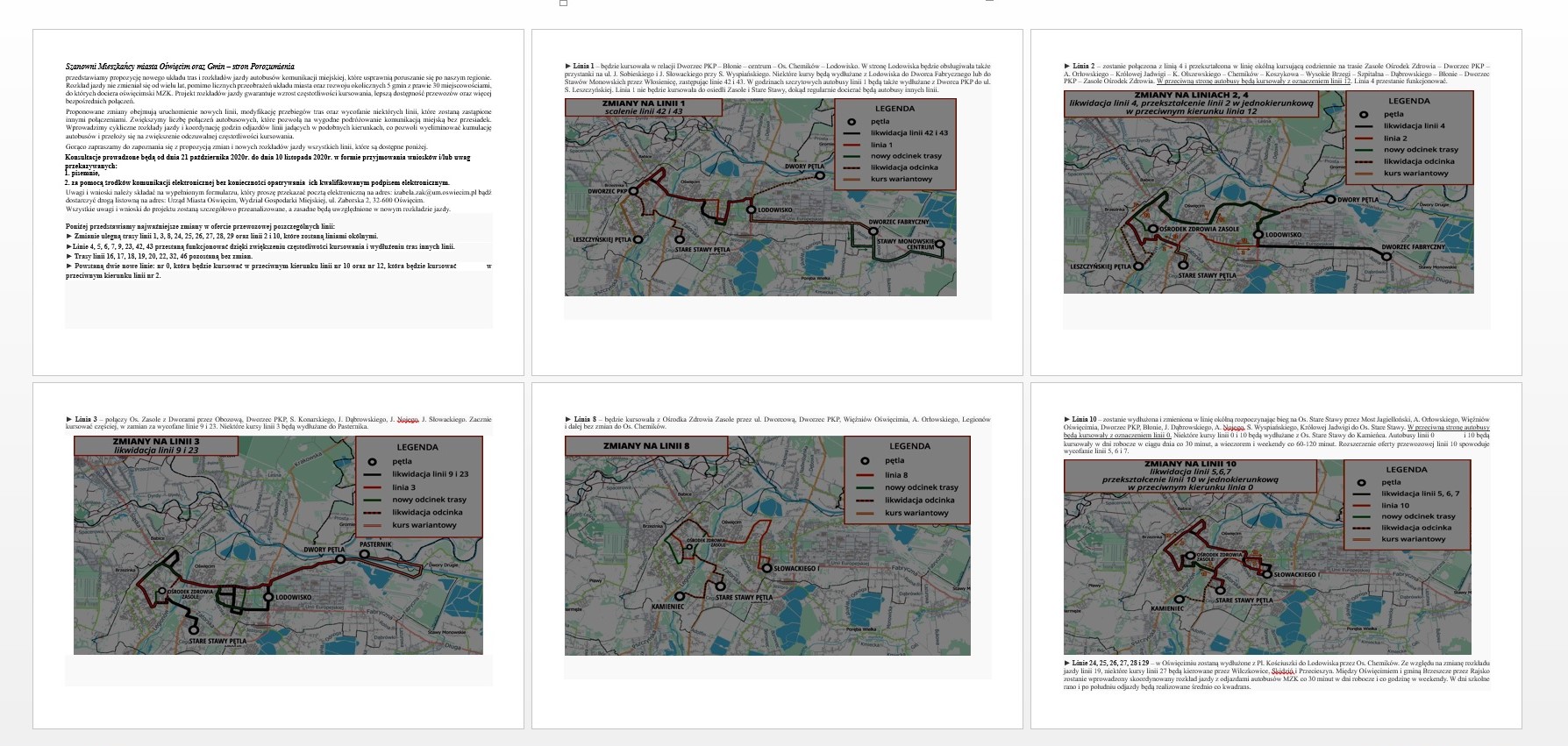Select the Linia 10 route map image
This screenshot has height=746, width=1568.
pyautogui.click(x=1267, y=557)
